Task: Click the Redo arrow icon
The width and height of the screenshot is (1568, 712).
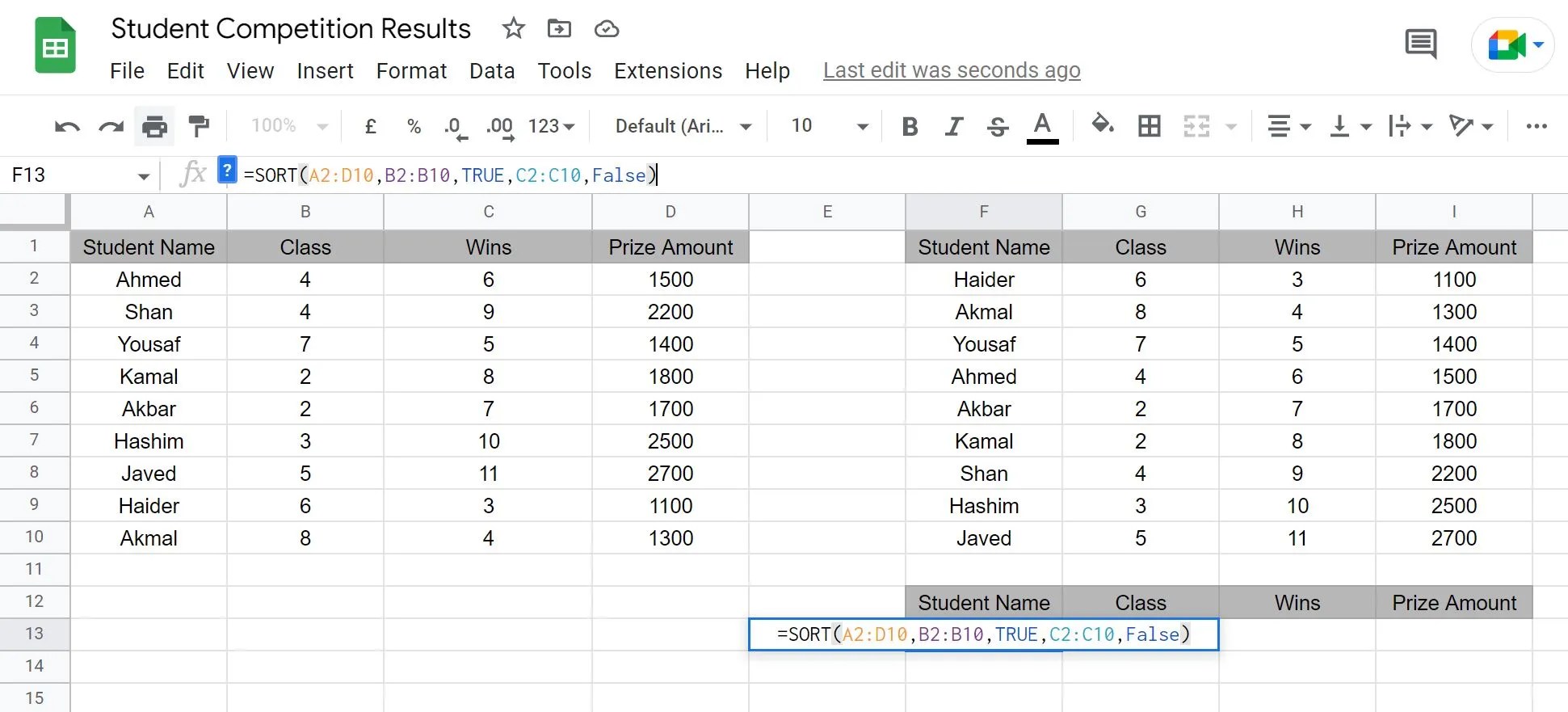Action: point(111,126)
